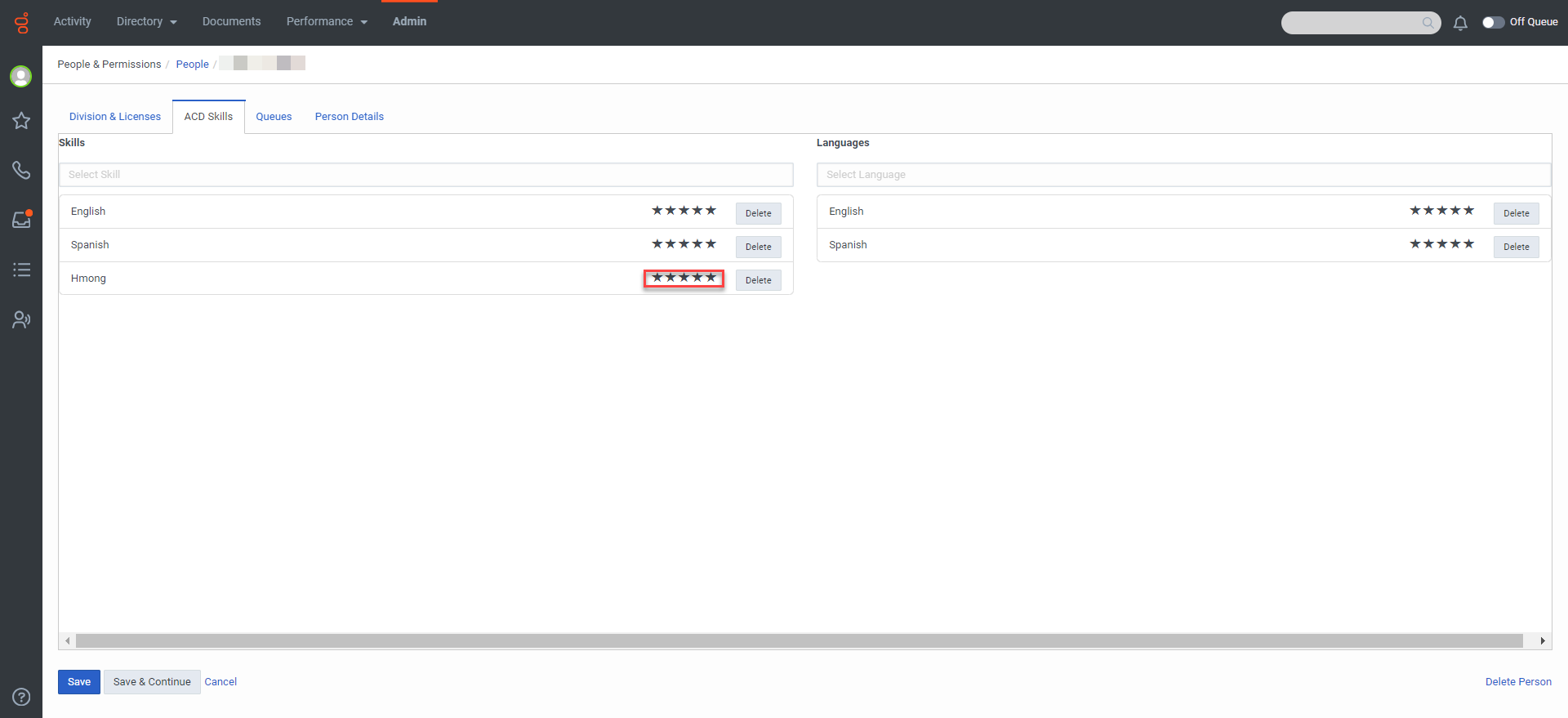This screenshot has height=718, width=1568.
Task: Click the scrollbar right arrow
Action: pyautogui.click(x=1542, y=641)
